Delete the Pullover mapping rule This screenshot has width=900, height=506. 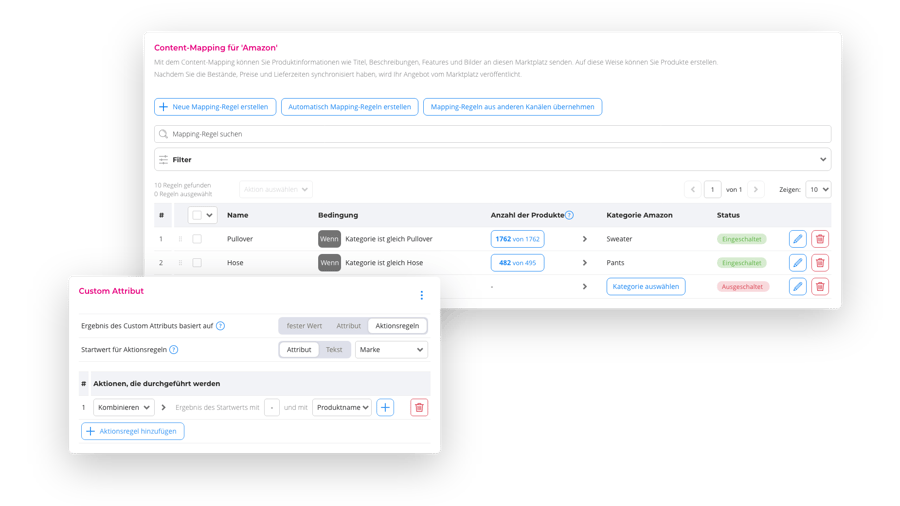coord(820,239)
